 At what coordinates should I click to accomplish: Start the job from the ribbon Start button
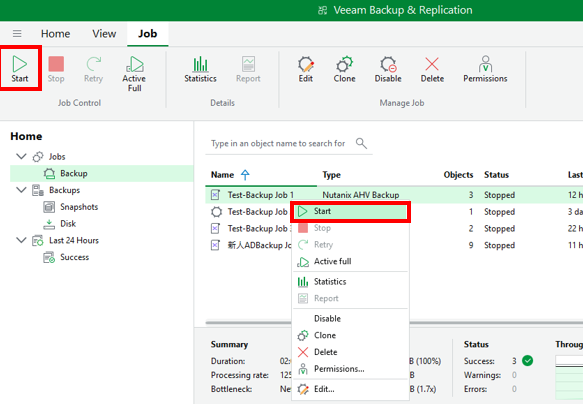pyautogui.click(x=20, y=69)
